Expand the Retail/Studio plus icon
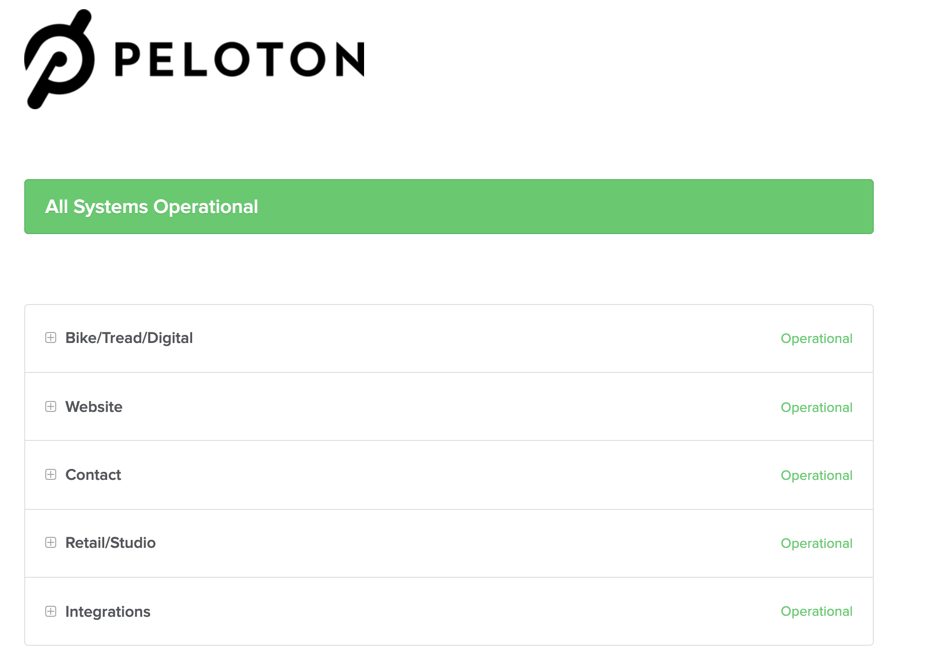The image size is (929, 659). [x=51, y=543]
